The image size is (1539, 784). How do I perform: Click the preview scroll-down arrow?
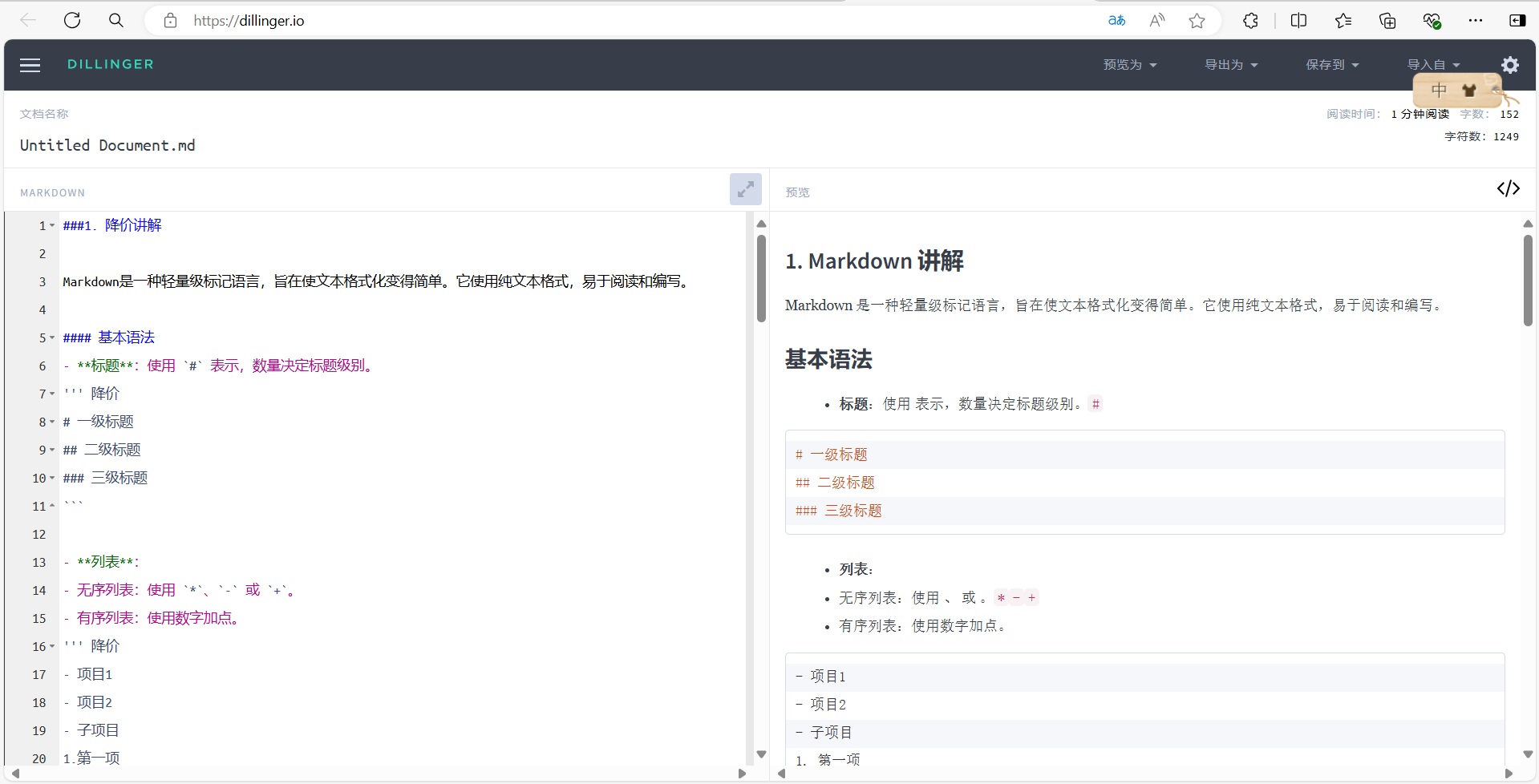tap(1528, 754)
